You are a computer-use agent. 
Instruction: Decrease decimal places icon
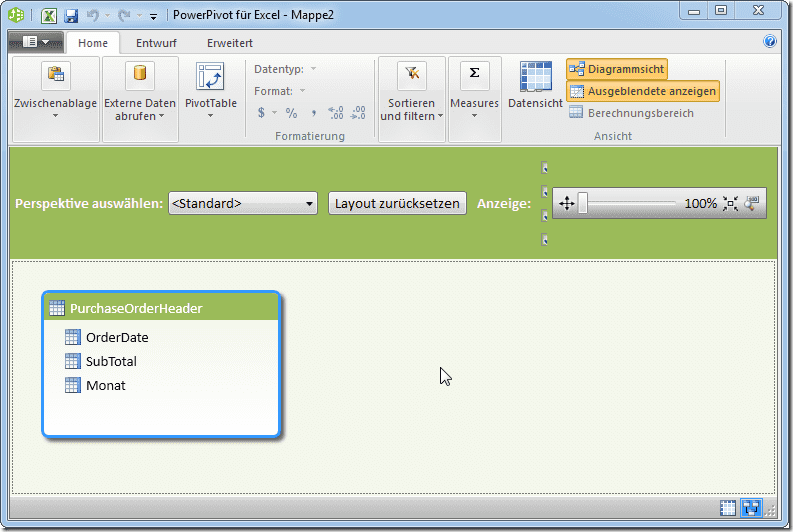coord(358,112)
